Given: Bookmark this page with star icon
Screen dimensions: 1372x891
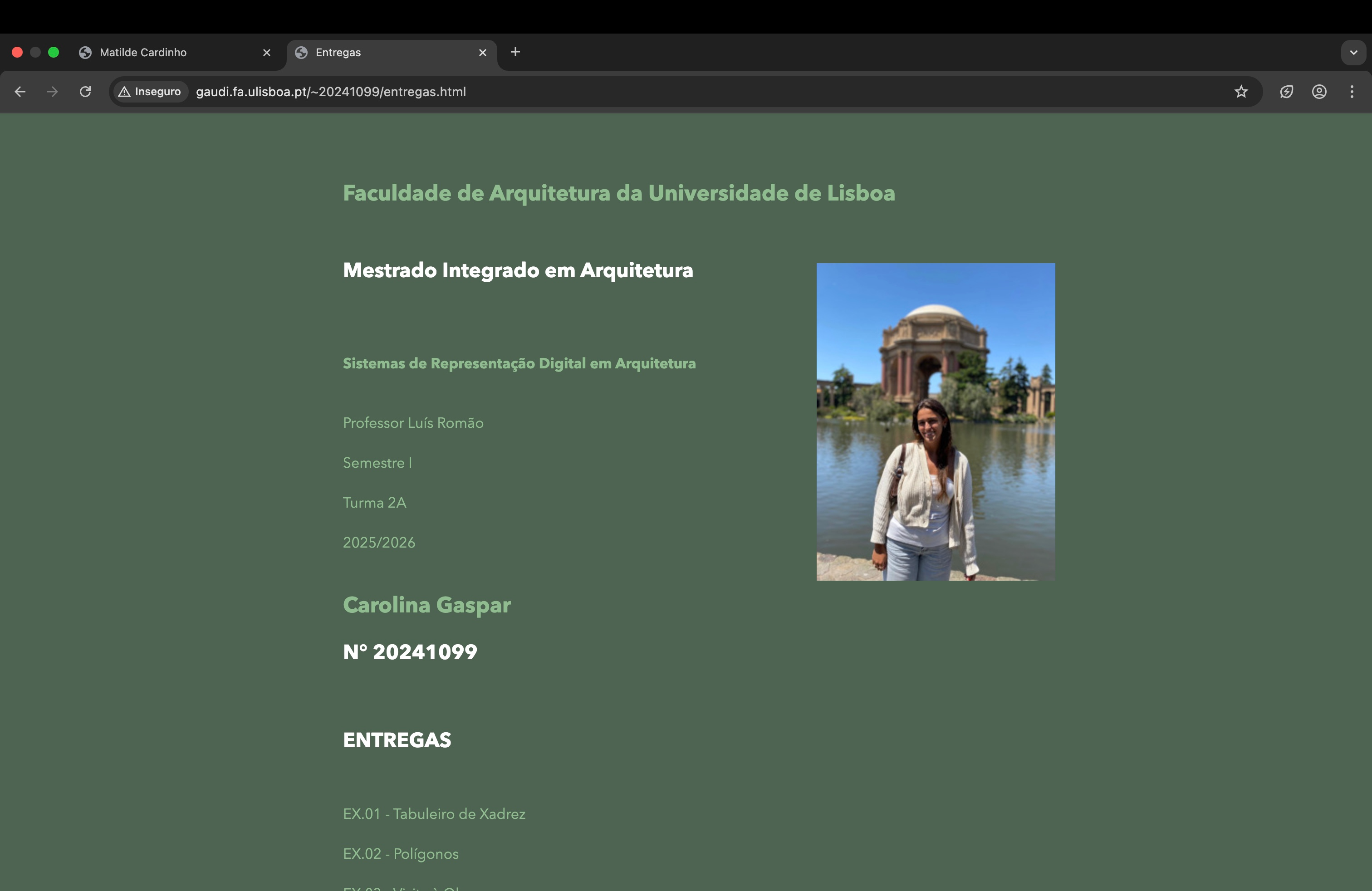Looking at the screenshot, I should tap(1241, 92).
